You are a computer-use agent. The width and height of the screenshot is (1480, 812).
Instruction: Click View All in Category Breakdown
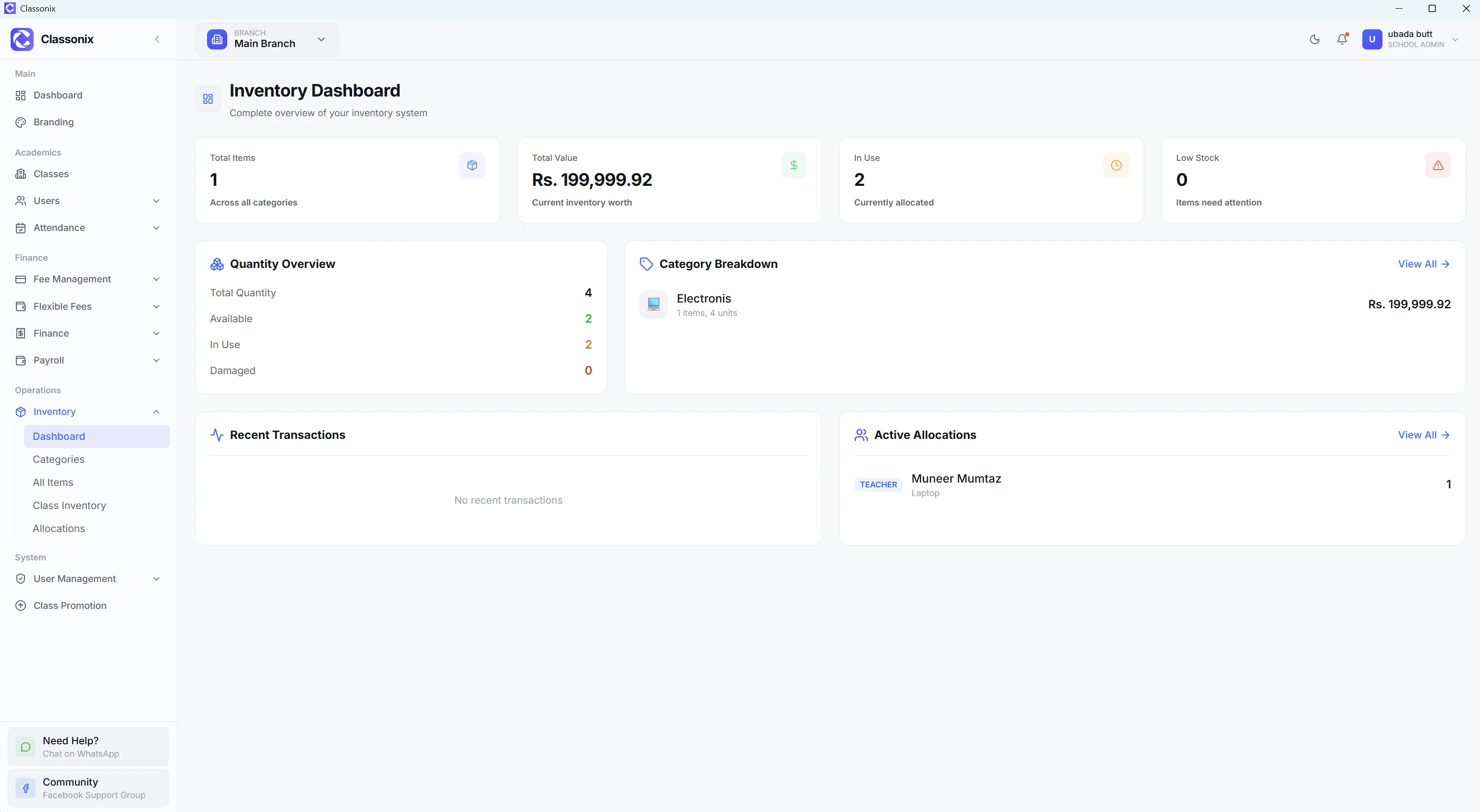(x=1424, y=264)
